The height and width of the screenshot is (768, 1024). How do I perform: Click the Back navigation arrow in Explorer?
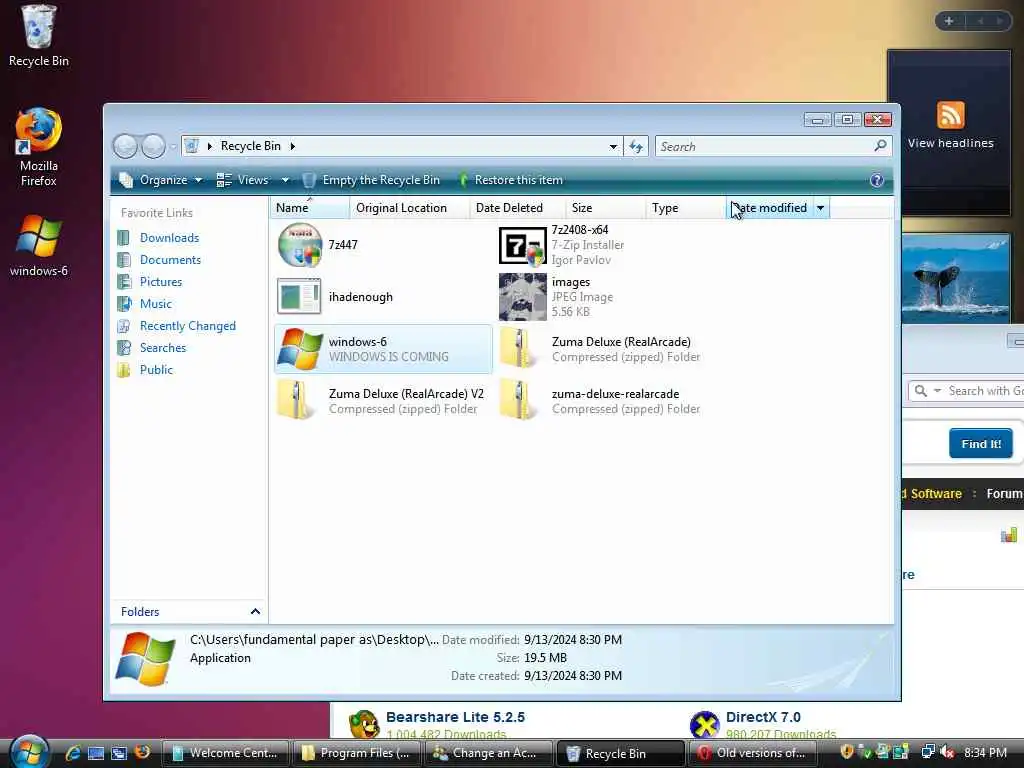125,146
